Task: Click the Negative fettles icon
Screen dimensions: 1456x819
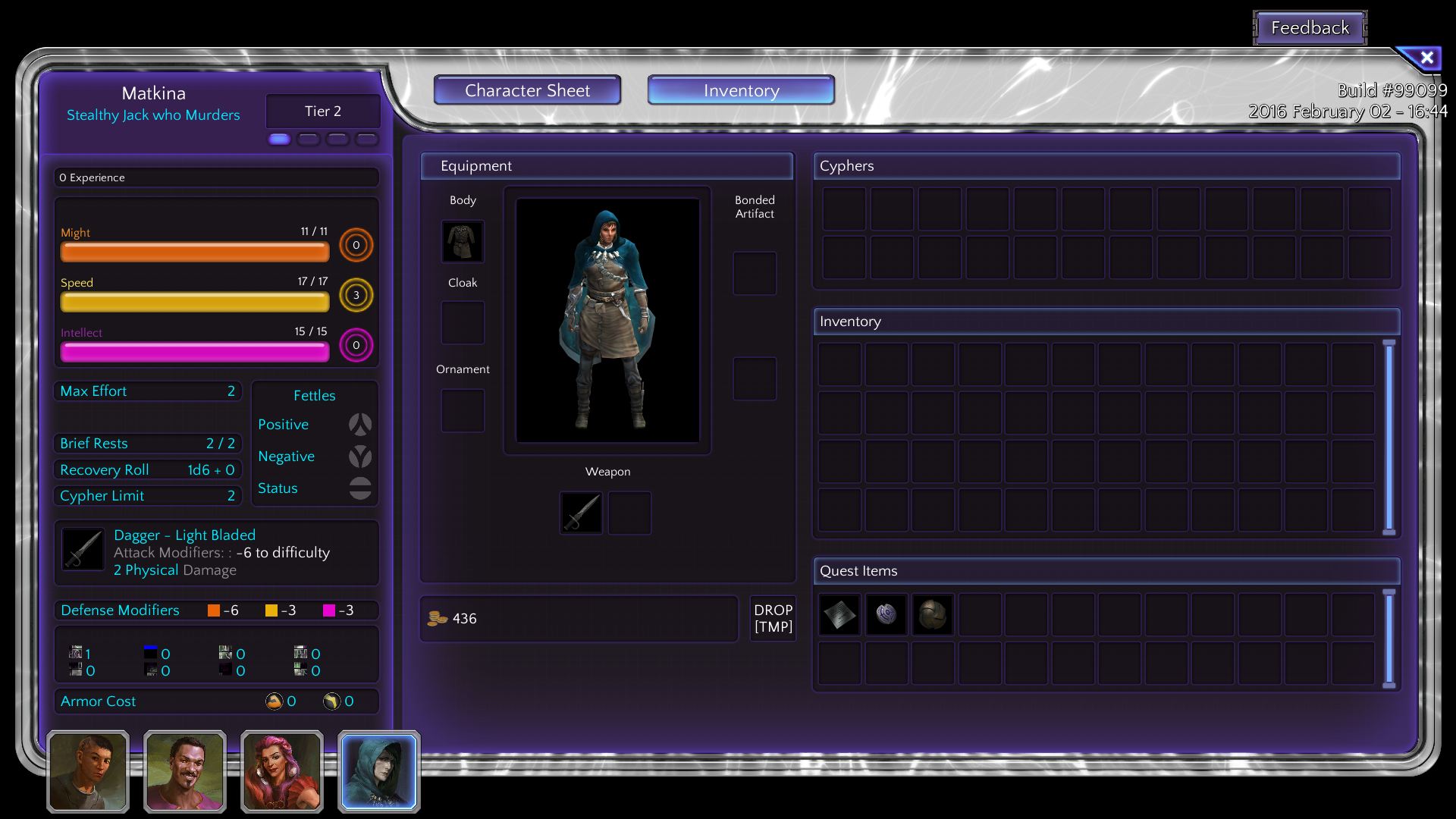Action: click(360, 457)
